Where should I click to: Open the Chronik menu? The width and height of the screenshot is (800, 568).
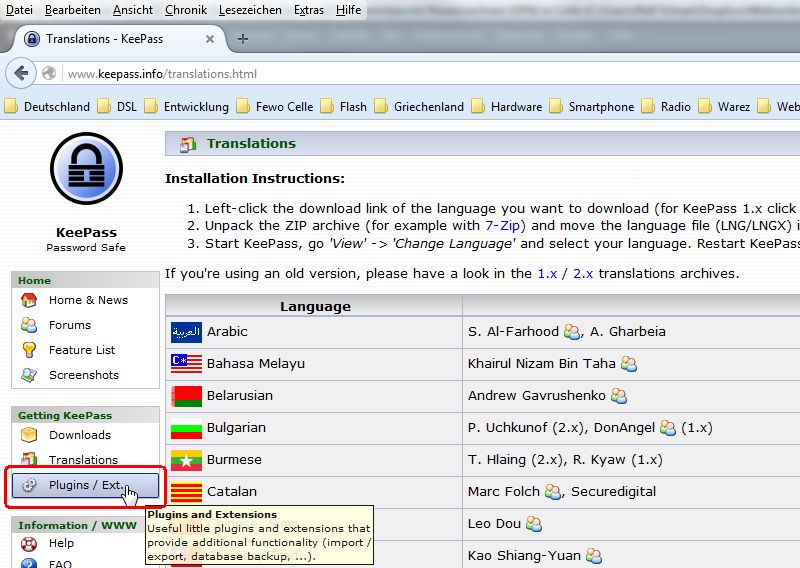(x=186, y=10)
